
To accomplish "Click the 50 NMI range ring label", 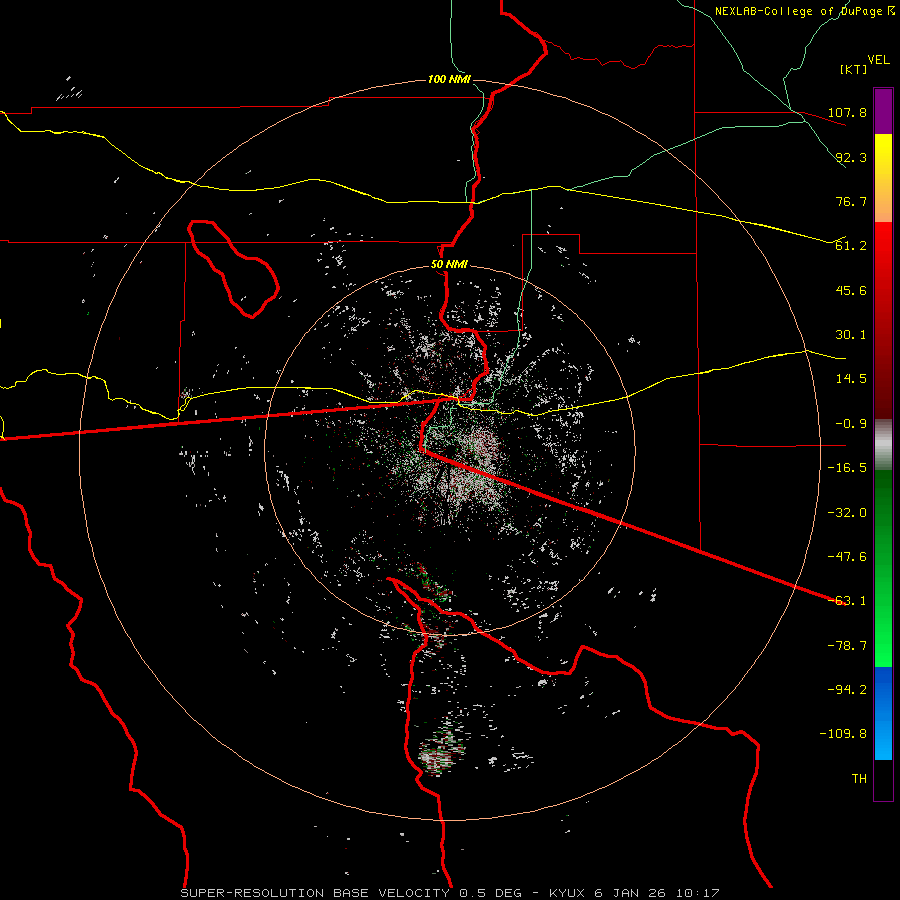I will pos(449,265).
